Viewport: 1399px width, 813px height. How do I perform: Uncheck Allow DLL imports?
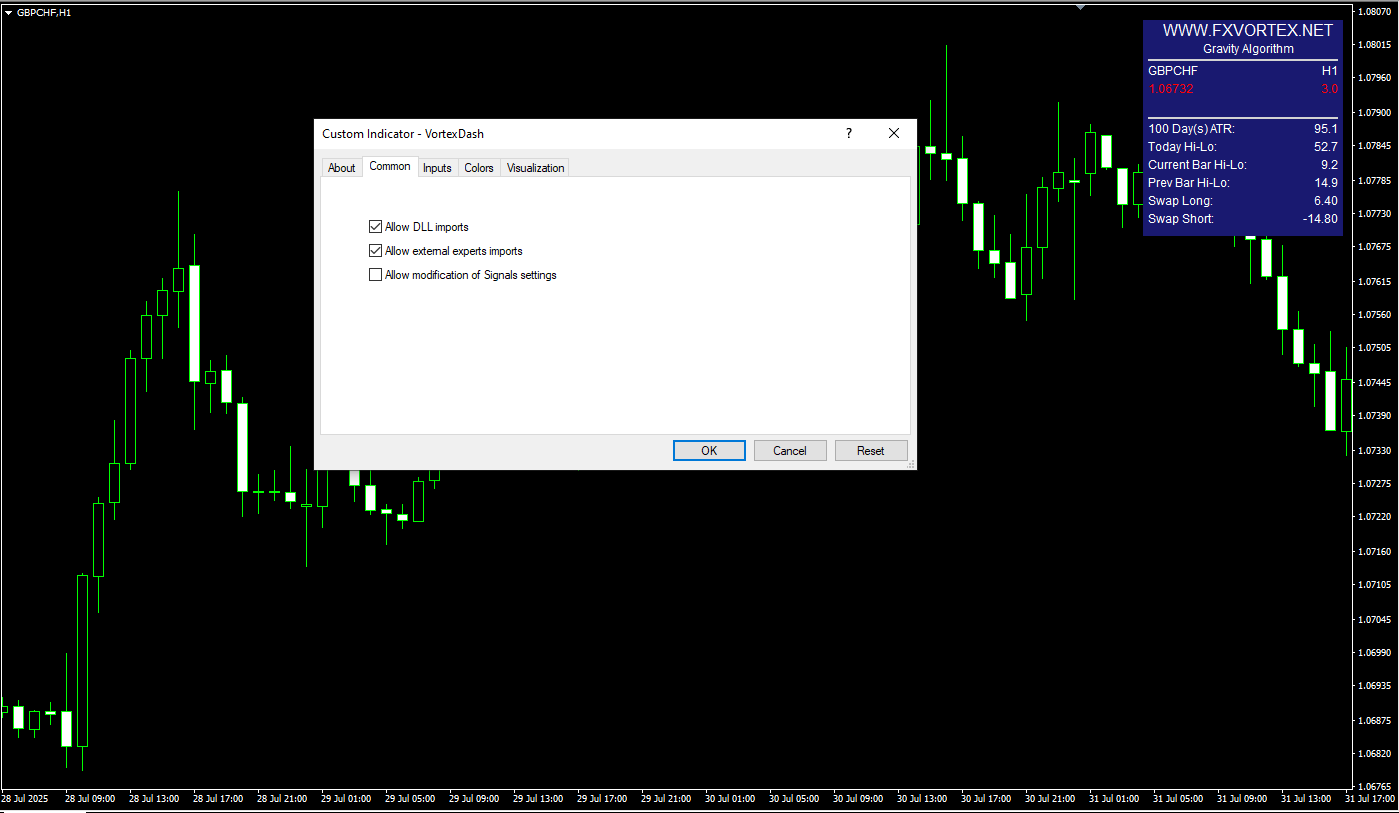coord(376,227)
